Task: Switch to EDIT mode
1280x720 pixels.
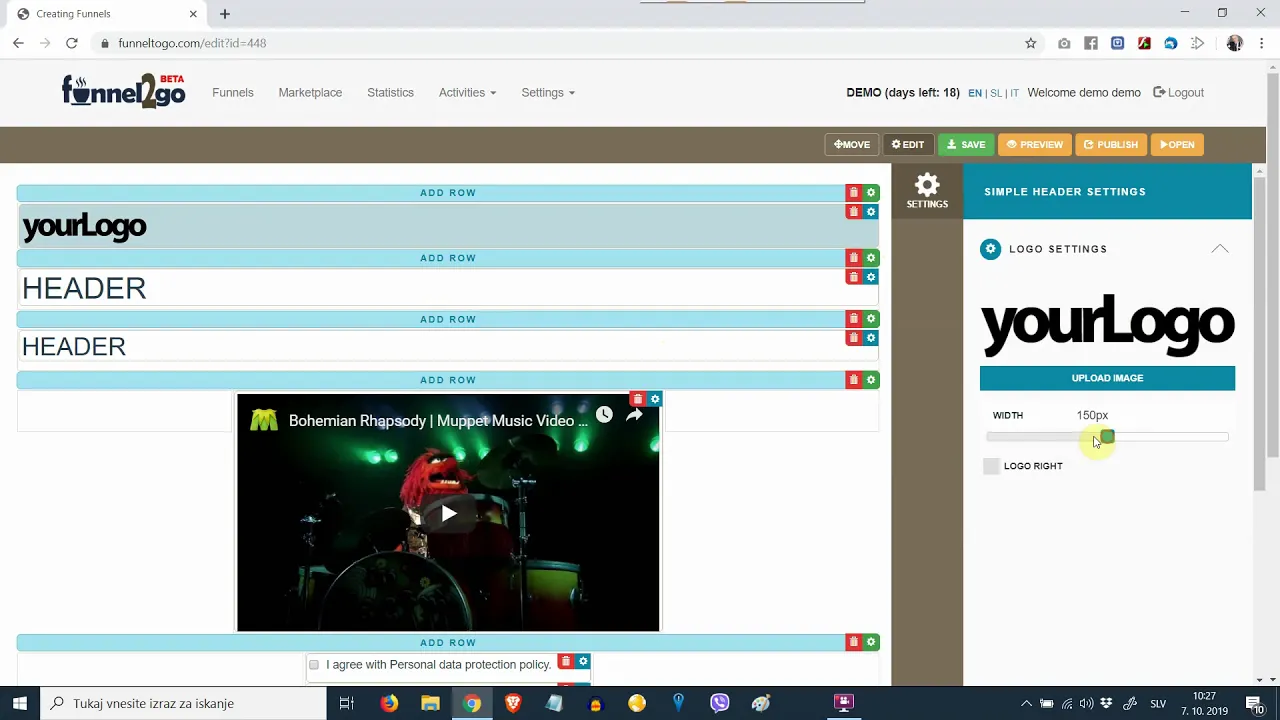Action: 908,144
